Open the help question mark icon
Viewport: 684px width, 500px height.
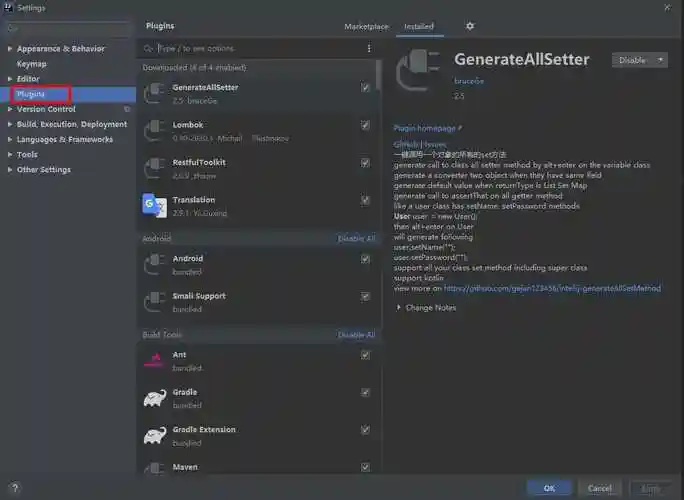pos(14,488)
